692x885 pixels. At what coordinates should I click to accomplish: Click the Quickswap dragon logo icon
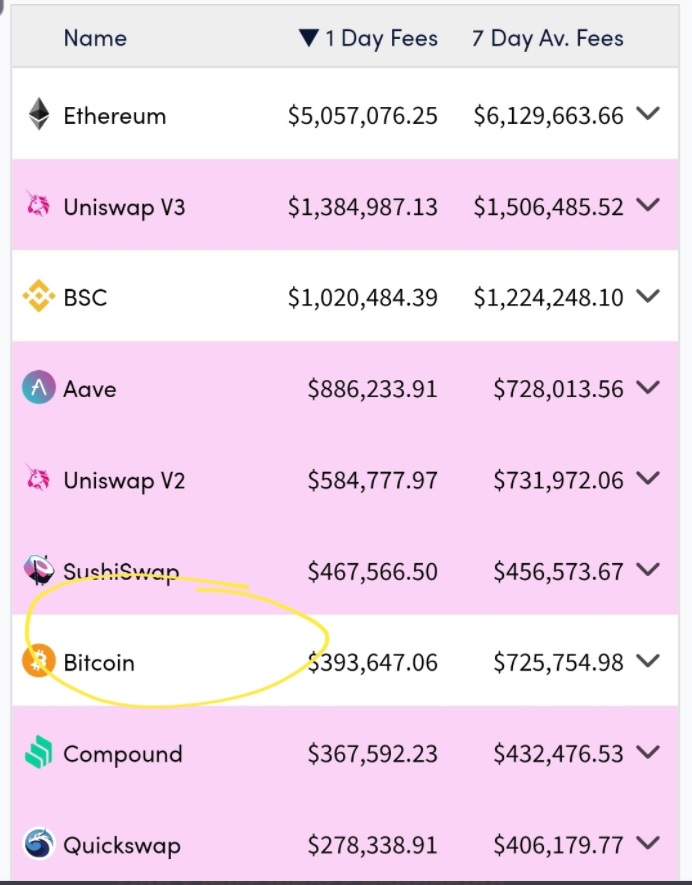click(38, 844)
